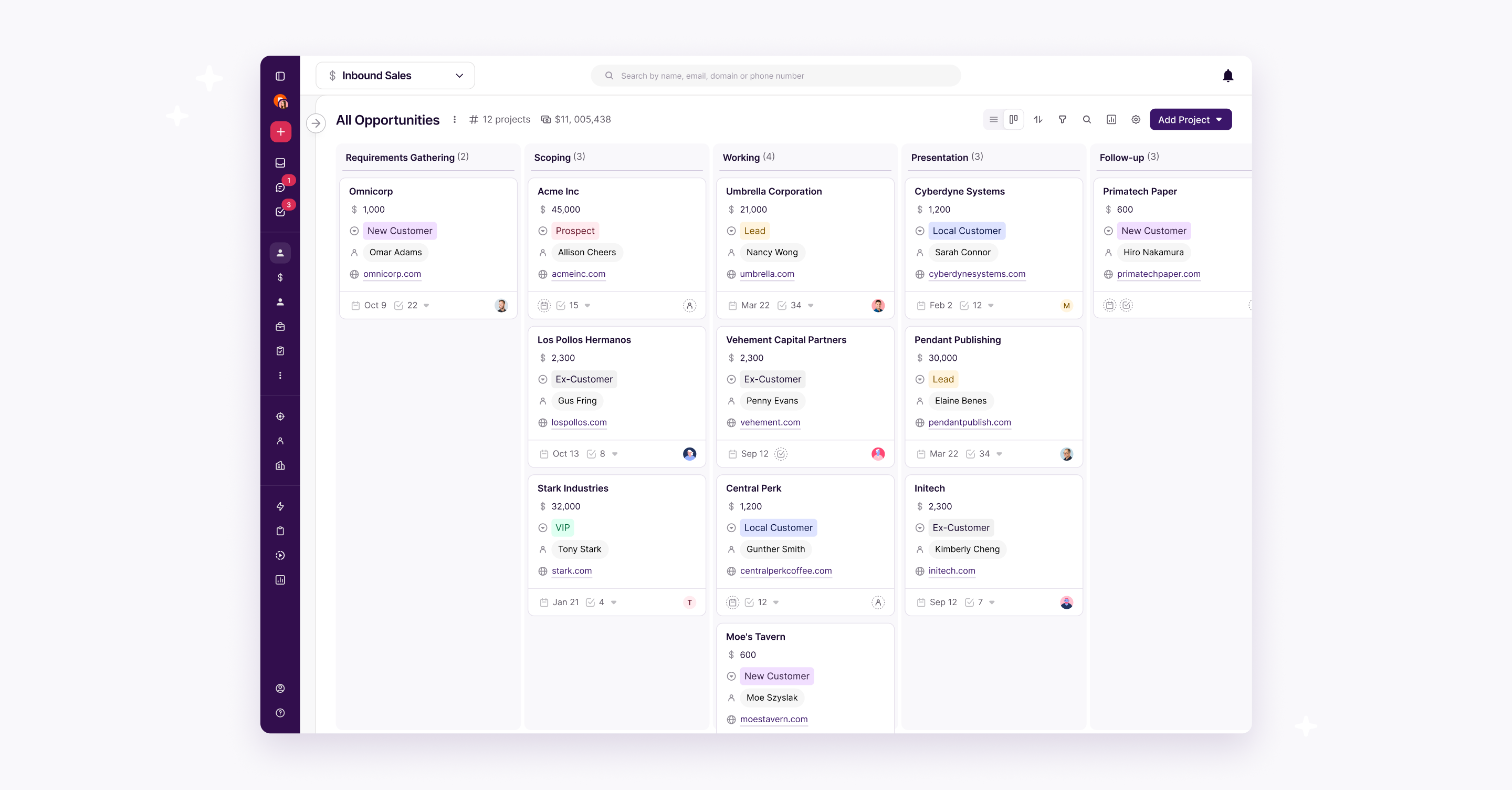This screenshot has height=790, width=1512.
Task: Open the three-dot menu beside All Opportunities
Action: pos(455,119)
